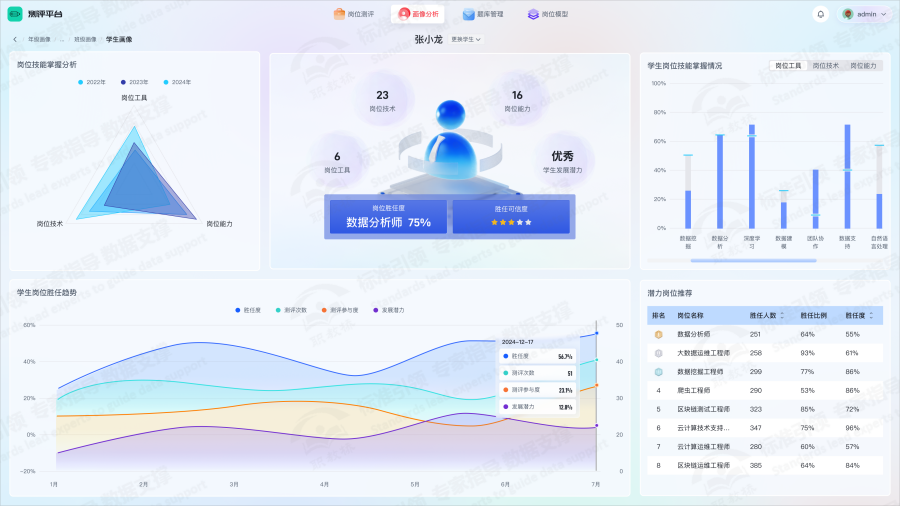Click the back arrow in breadcrumb
Screen dimensions: 900x506
[15, 39]
